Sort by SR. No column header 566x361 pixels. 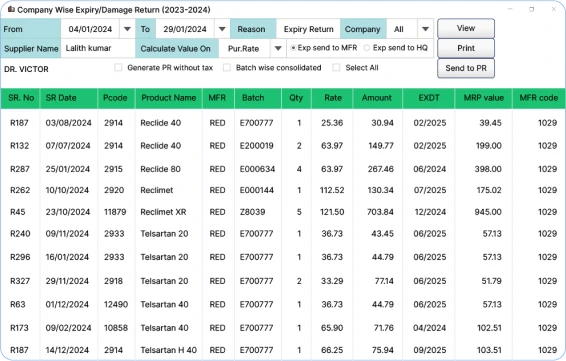[x=21, y=98]
